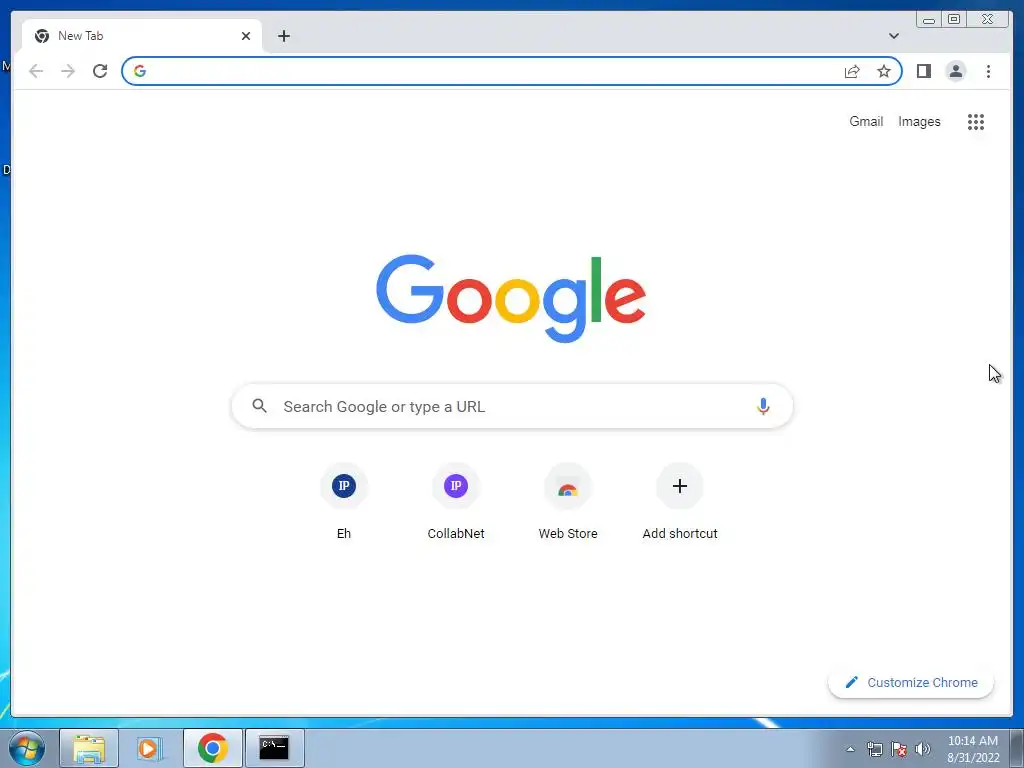
Task: Open the volume control in tray
Action: tap(923, 749)
